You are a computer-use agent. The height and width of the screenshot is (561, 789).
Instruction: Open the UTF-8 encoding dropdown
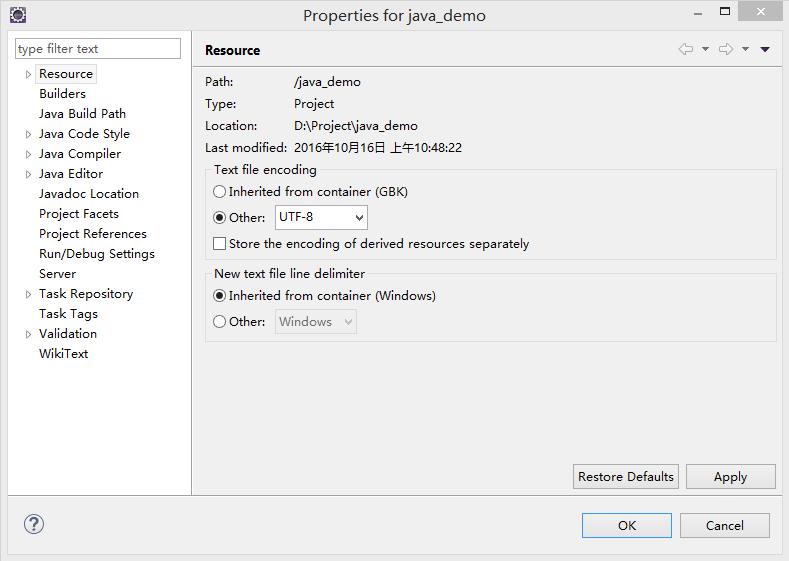[x=321, y=217]
